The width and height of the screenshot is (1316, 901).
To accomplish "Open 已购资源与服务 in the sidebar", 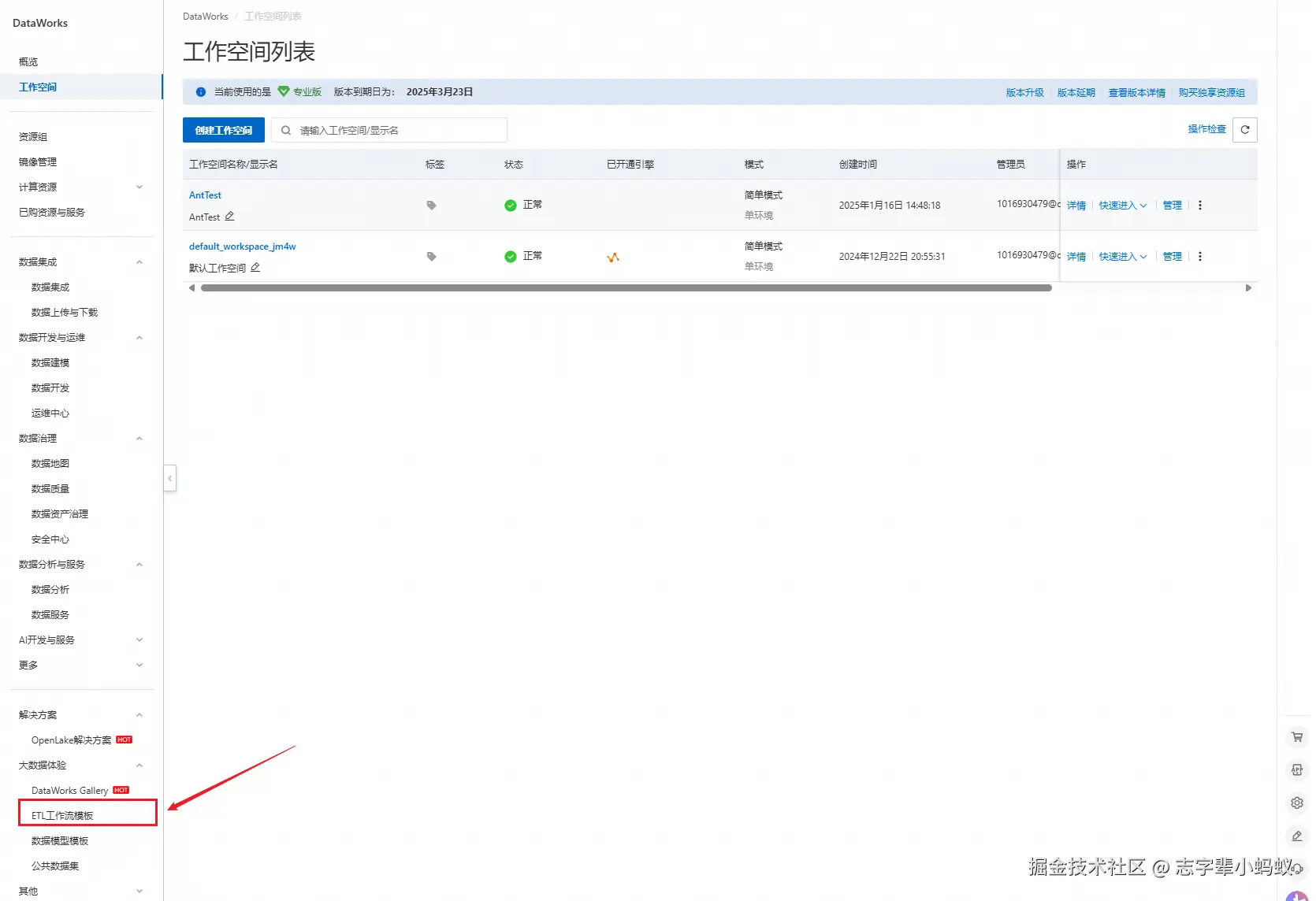I will click(52, 212).
